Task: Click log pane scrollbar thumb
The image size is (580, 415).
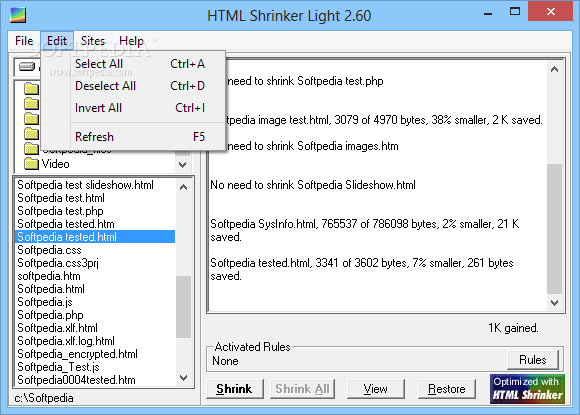Action: [554, 229]
